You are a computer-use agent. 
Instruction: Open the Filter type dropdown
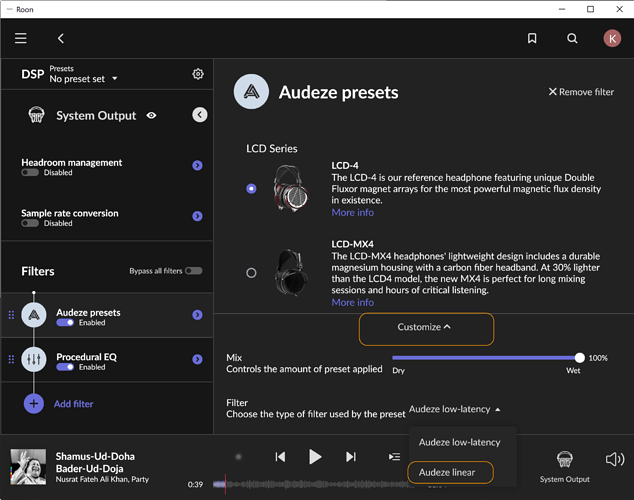(454, 409)
